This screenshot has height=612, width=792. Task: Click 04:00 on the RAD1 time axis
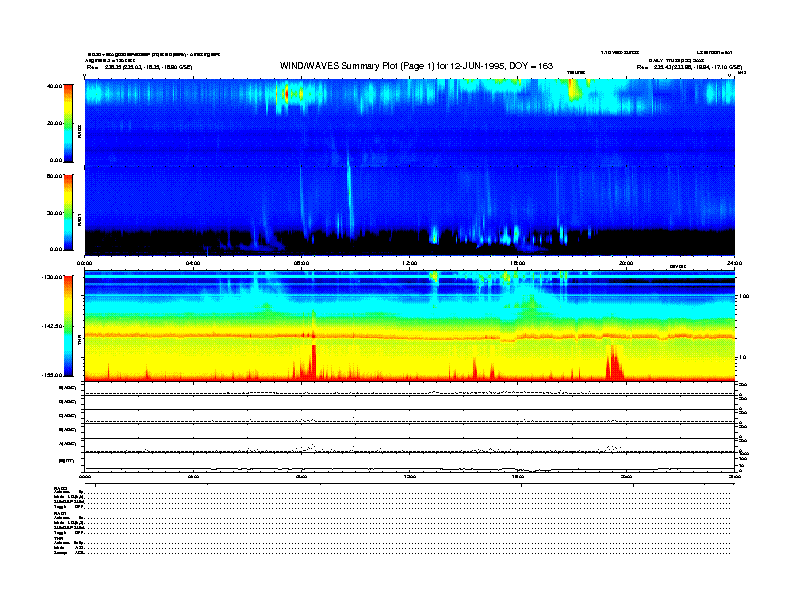point(193,263)
